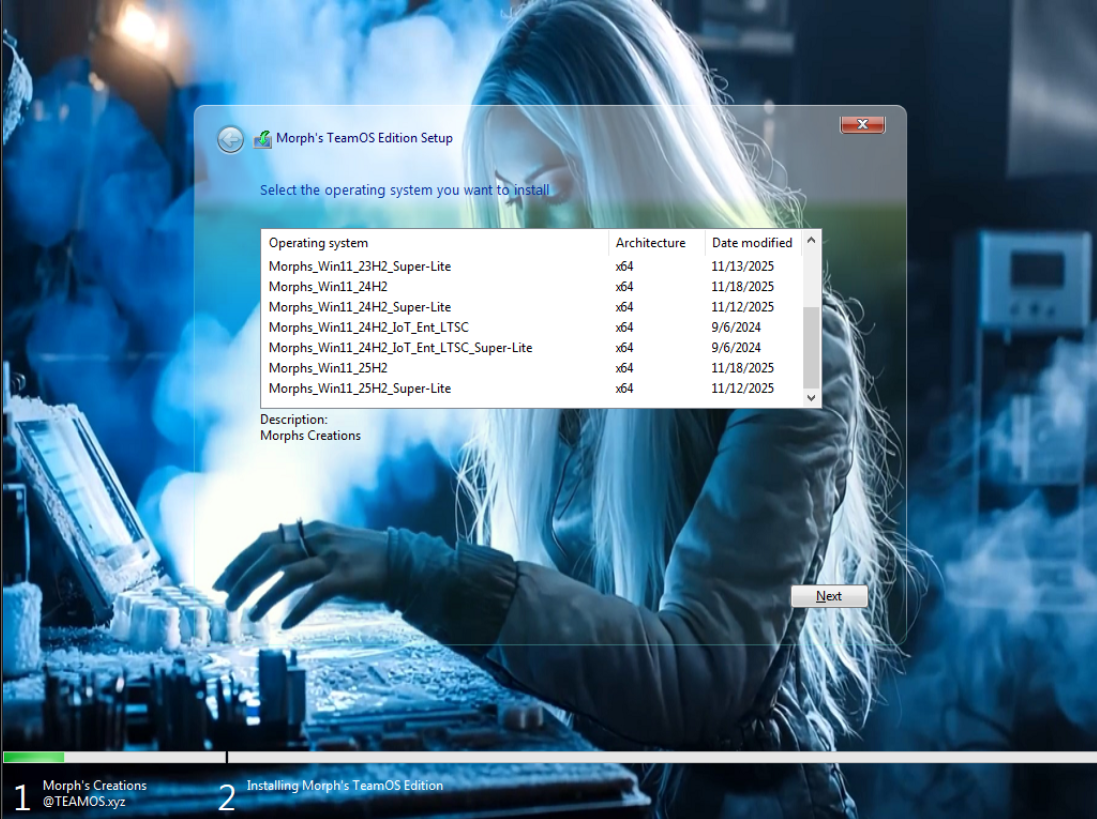Select Morphs_Win11_24H2_Super-Lite row
Image resolution: width=1097 pixels, height=819 pixels.
(532, 307)
